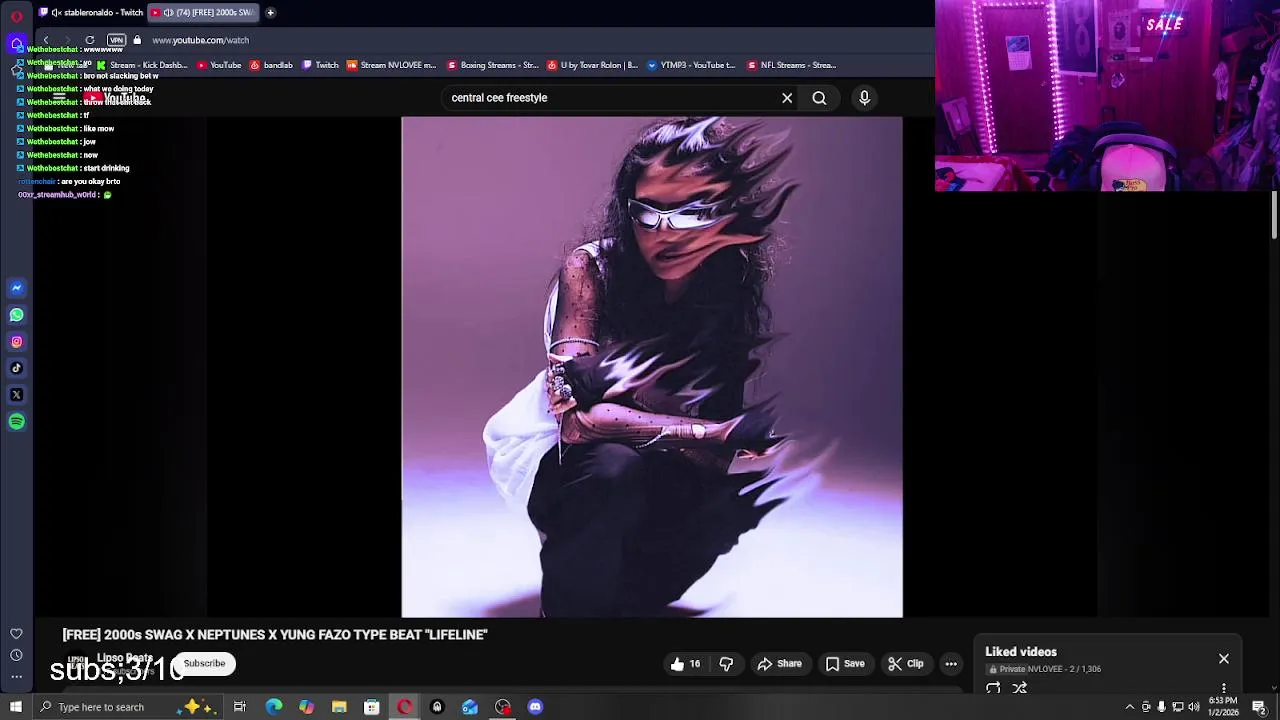Image resolution: width=1280 pixels, height=720 pixels.
Task: Open more actions next to Clip
Action: [x=951, y=664]
